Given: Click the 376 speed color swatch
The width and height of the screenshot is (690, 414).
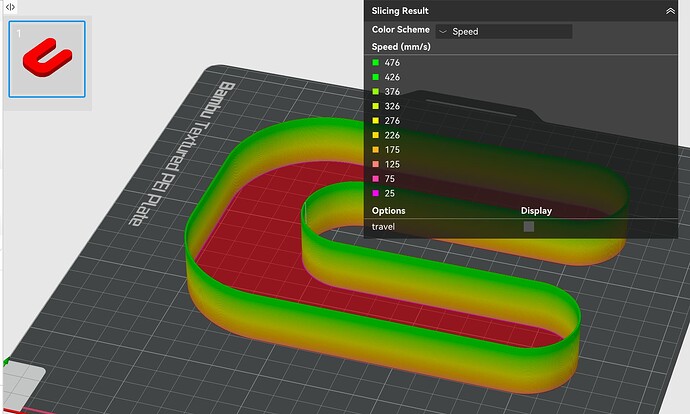Looking at the screenshot, I should coord(375,92).
